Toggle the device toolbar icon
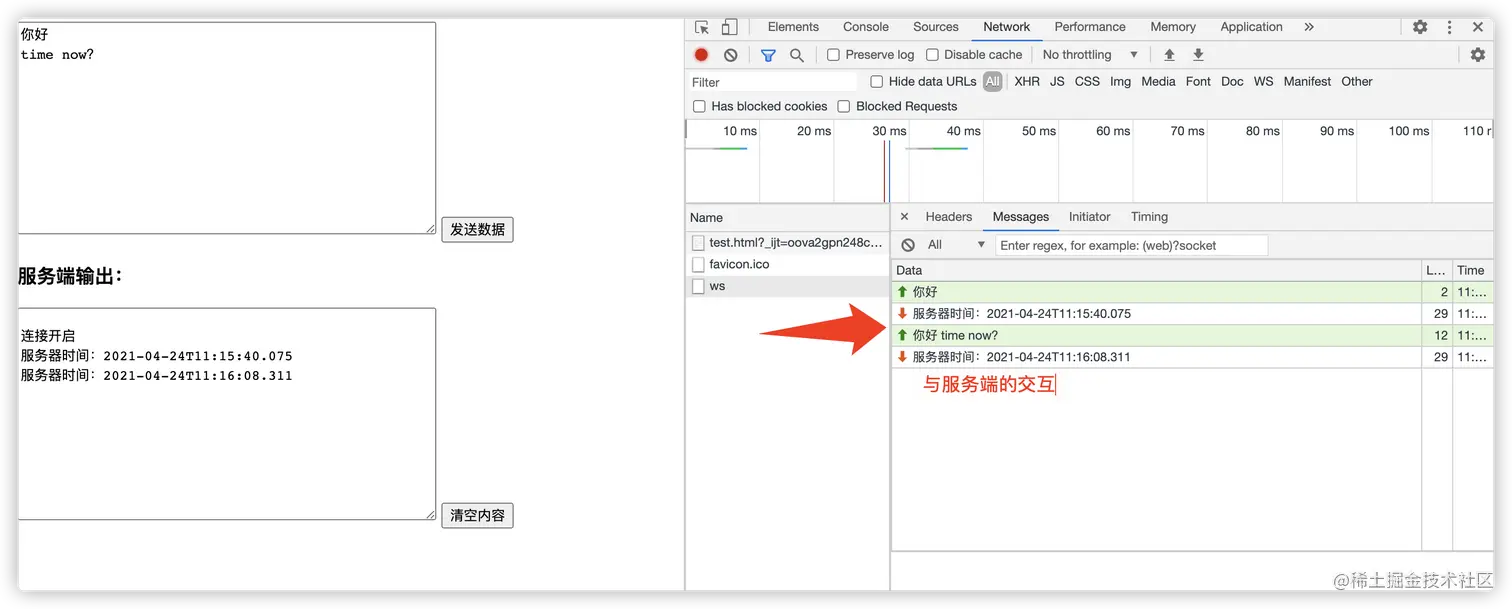This screenshot has height=609, width=1512. point(730,27)
